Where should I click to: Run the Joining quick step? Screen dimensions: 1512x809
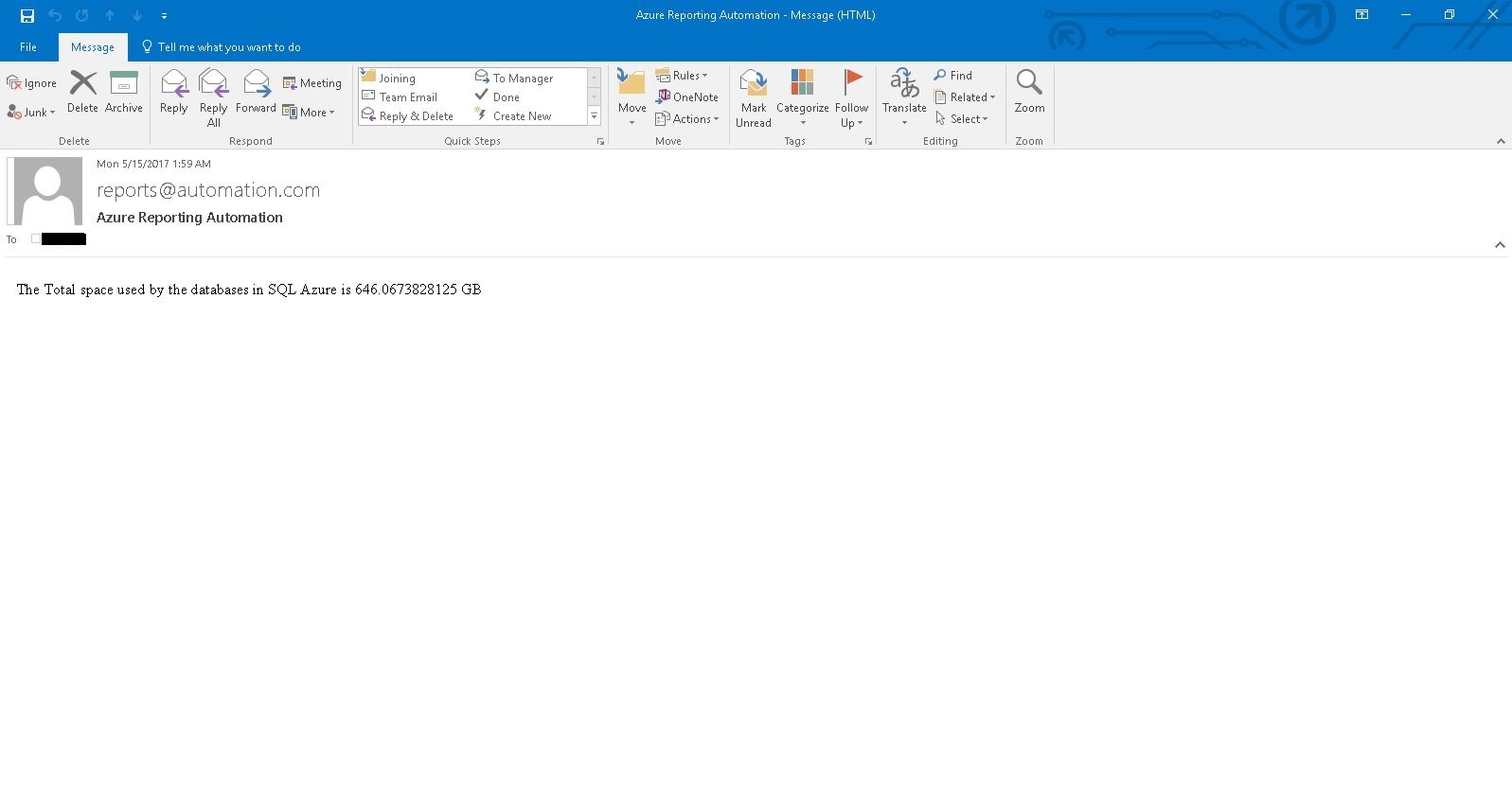pyautogui.click(x=388, y=78)
